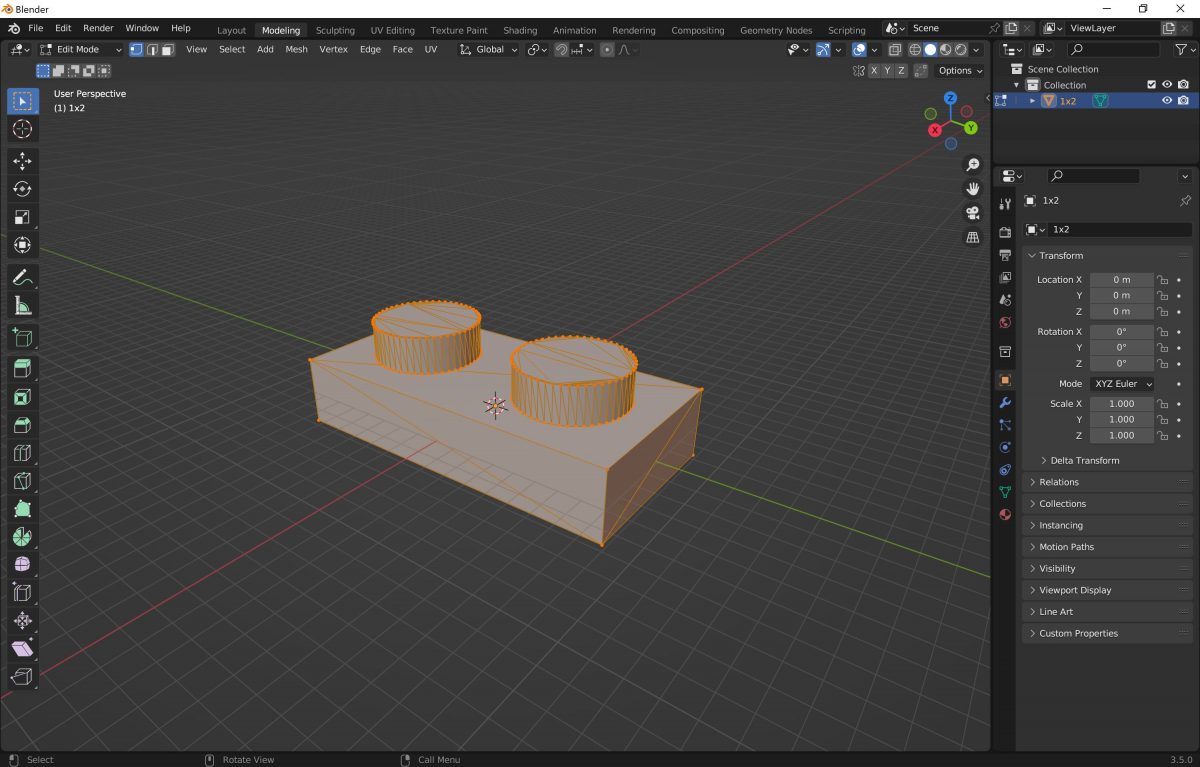Click the properties editor search field
The width and height of the screenshot is (1200, 767).
click(1093, 175)
